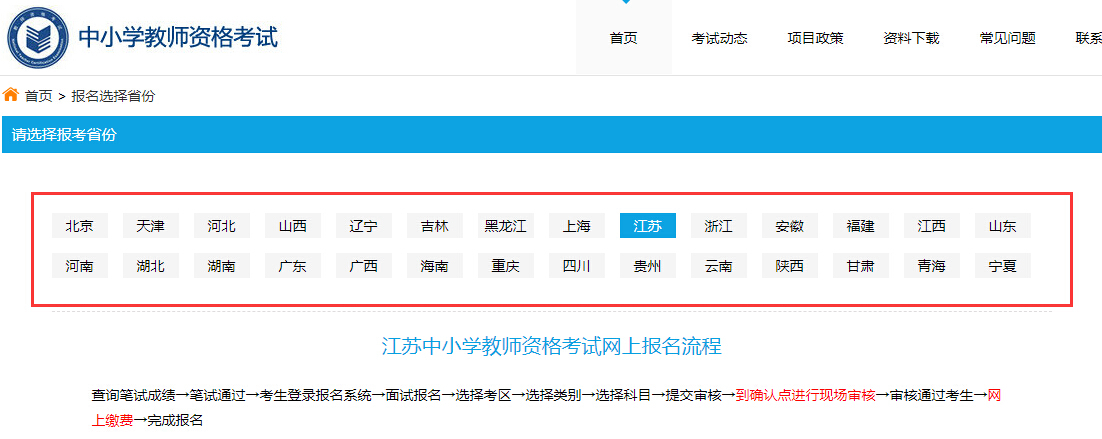The width and height of the screenshot is (1102, 439).
Task: Open the 考试动态 menu item
Action: click(719, 38)
